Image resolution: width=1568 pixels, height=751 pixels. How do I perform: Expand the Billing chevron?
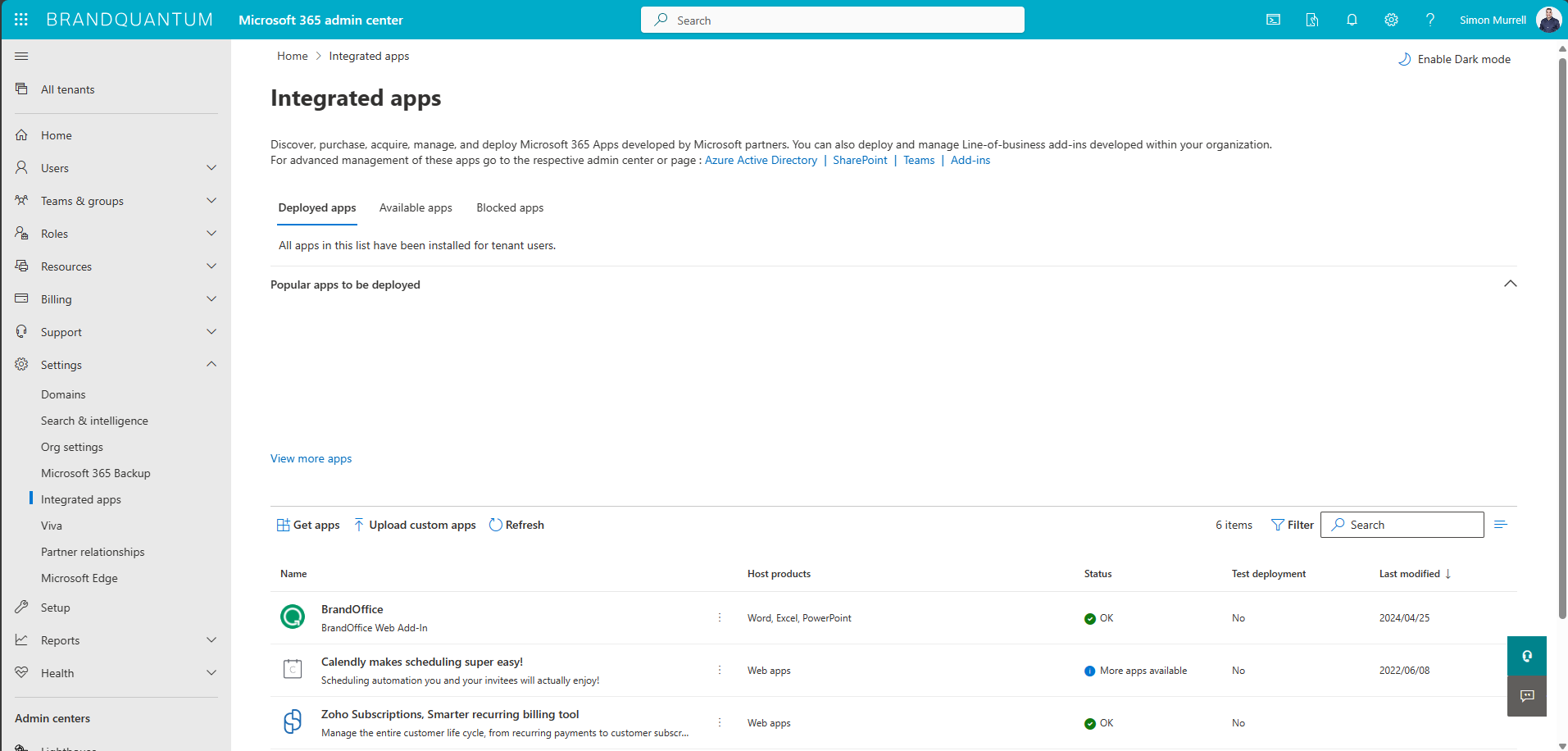click(211, 299)
